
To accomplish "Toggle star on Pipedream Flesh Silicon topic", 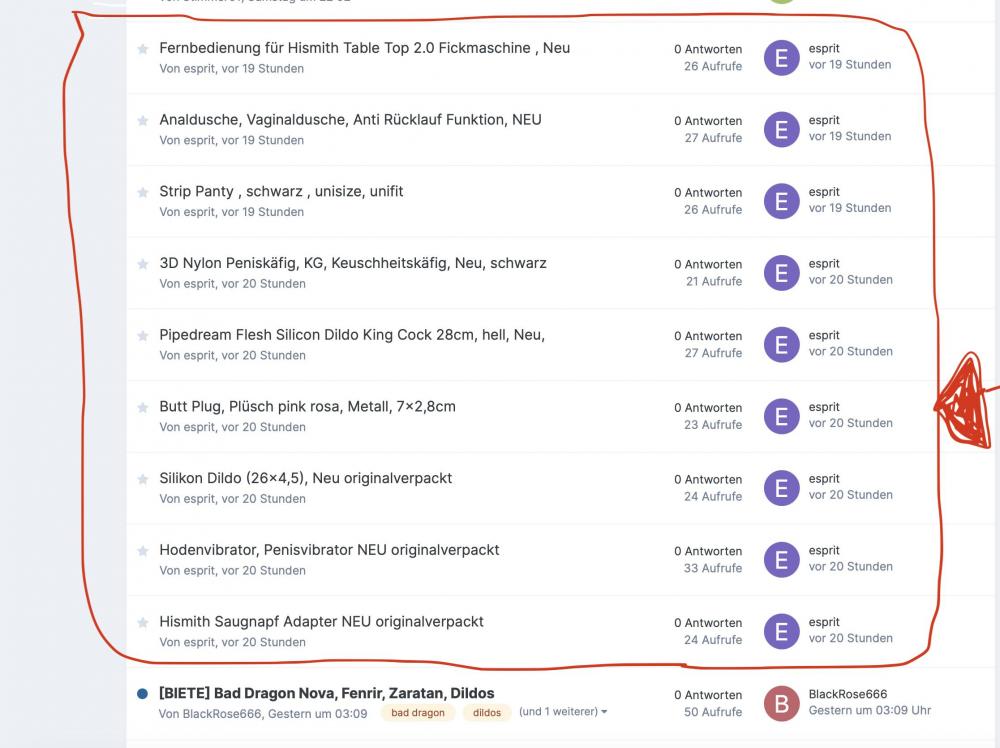I will (x=143, y=336).
